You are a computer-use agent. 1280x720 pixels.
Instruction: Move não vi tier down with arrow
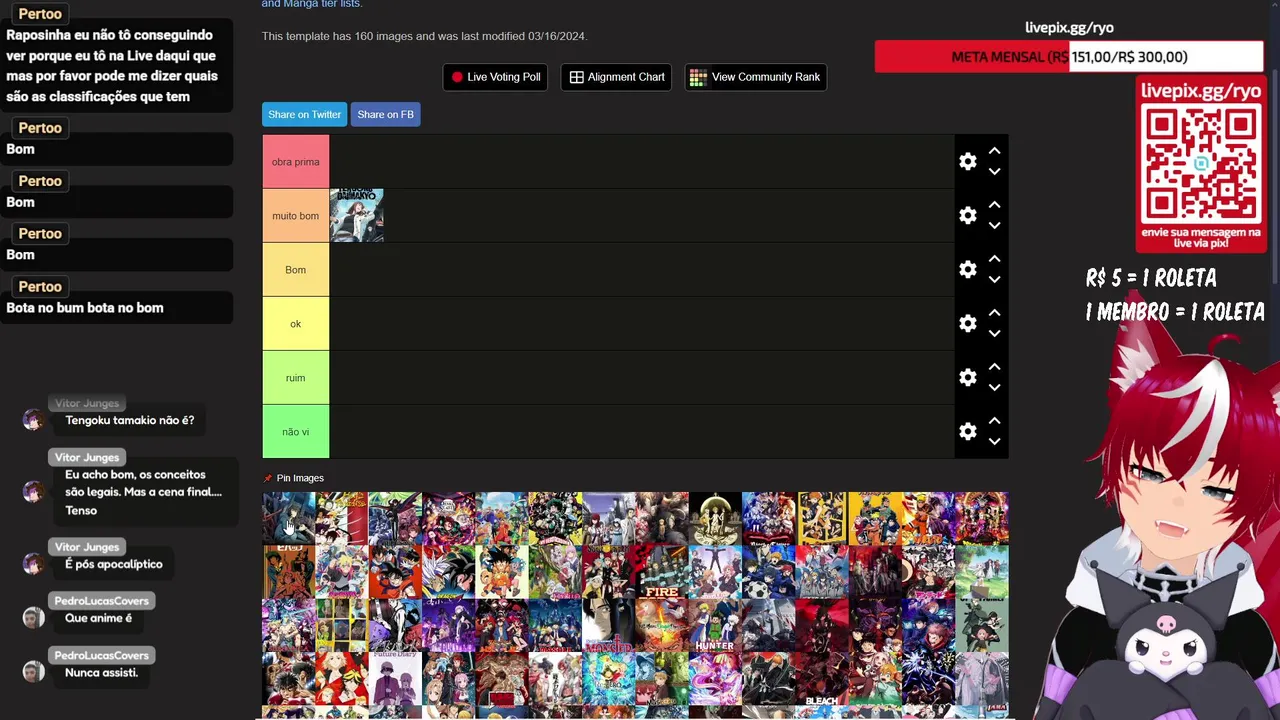point(994,441)
